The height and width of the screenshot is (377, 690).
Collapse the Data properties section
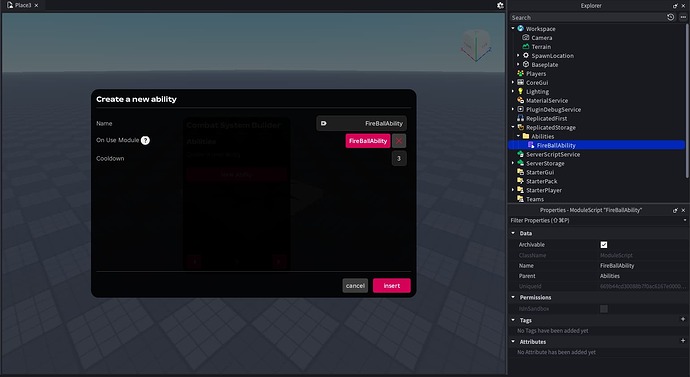tap(513, 233)
